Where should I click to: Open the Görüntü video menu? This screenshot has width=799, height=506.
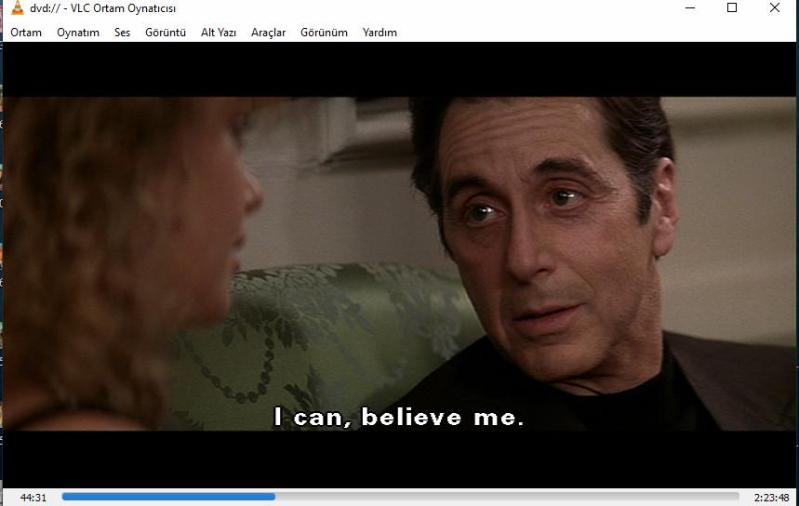coord(165,32)
